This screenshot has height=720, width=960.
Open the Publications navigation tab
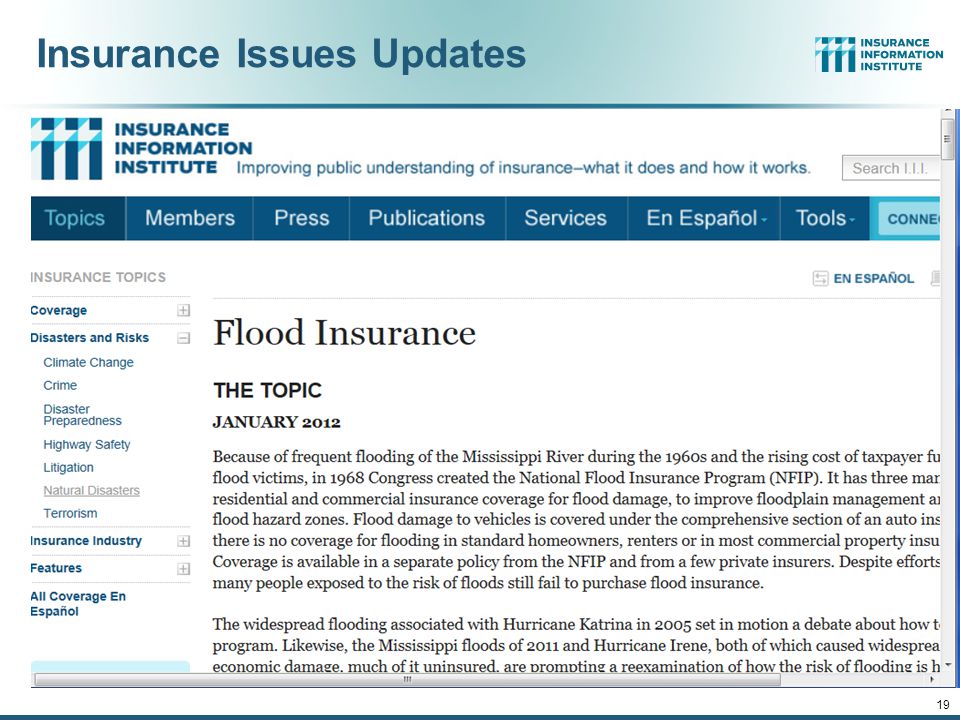(427, 218)
